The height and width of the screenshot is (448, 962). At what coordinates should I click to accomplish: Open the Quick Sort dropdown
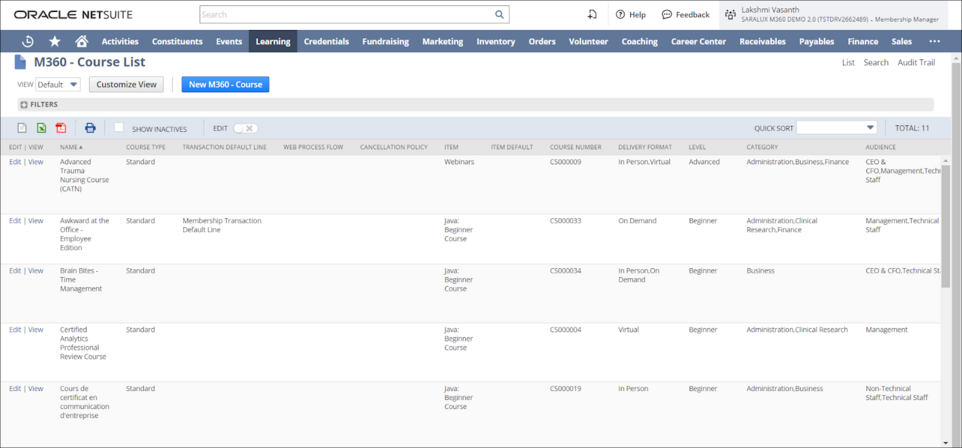pos(836,128)
